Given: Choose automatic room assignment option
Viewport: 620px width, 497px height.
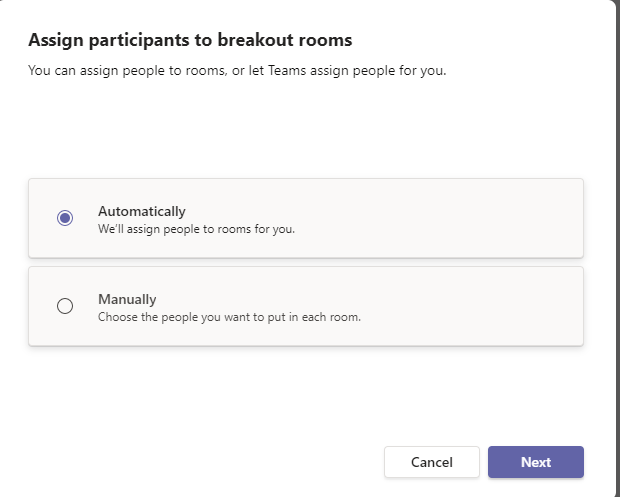Looking at the screenshot, I should coord(65,218).
